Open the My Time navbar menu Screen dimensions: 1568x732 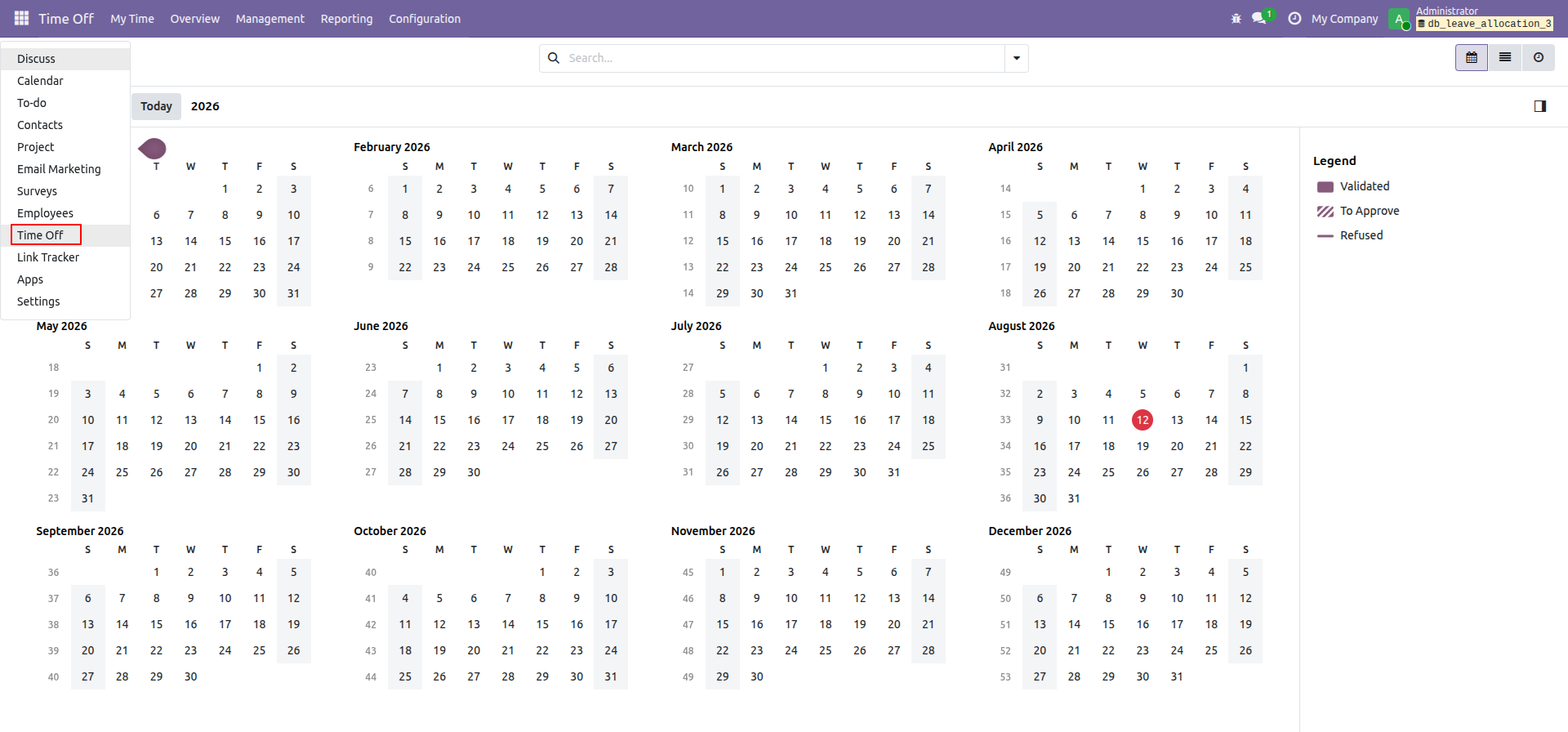click(x=132, y=19)
